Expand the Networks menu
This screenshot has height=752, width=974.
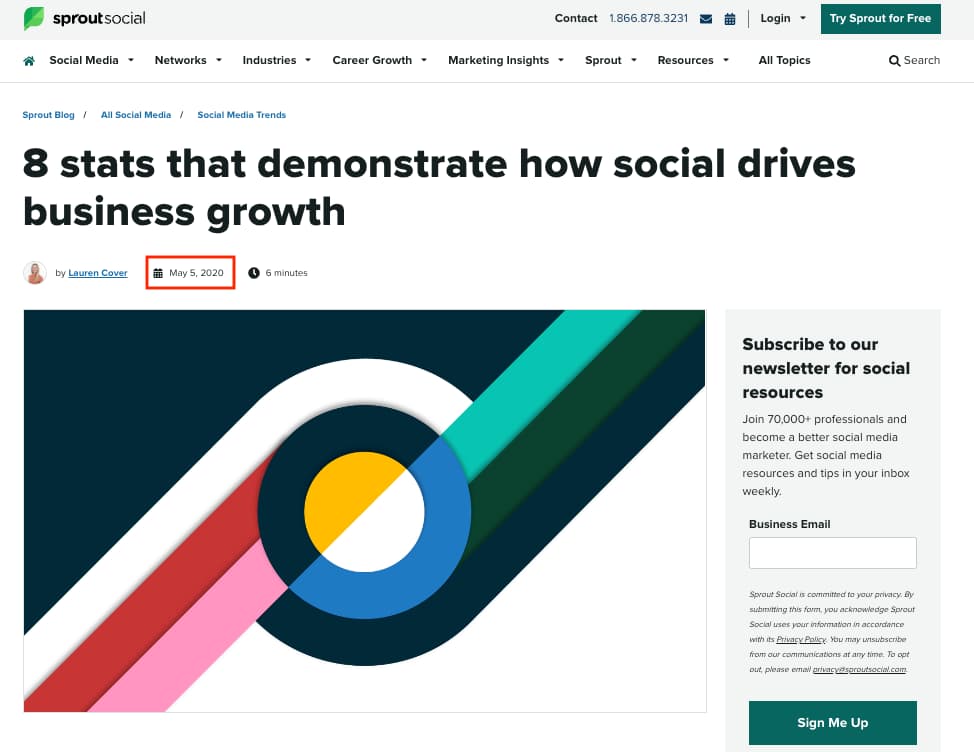pyautogui.click(x=188, y=60)
